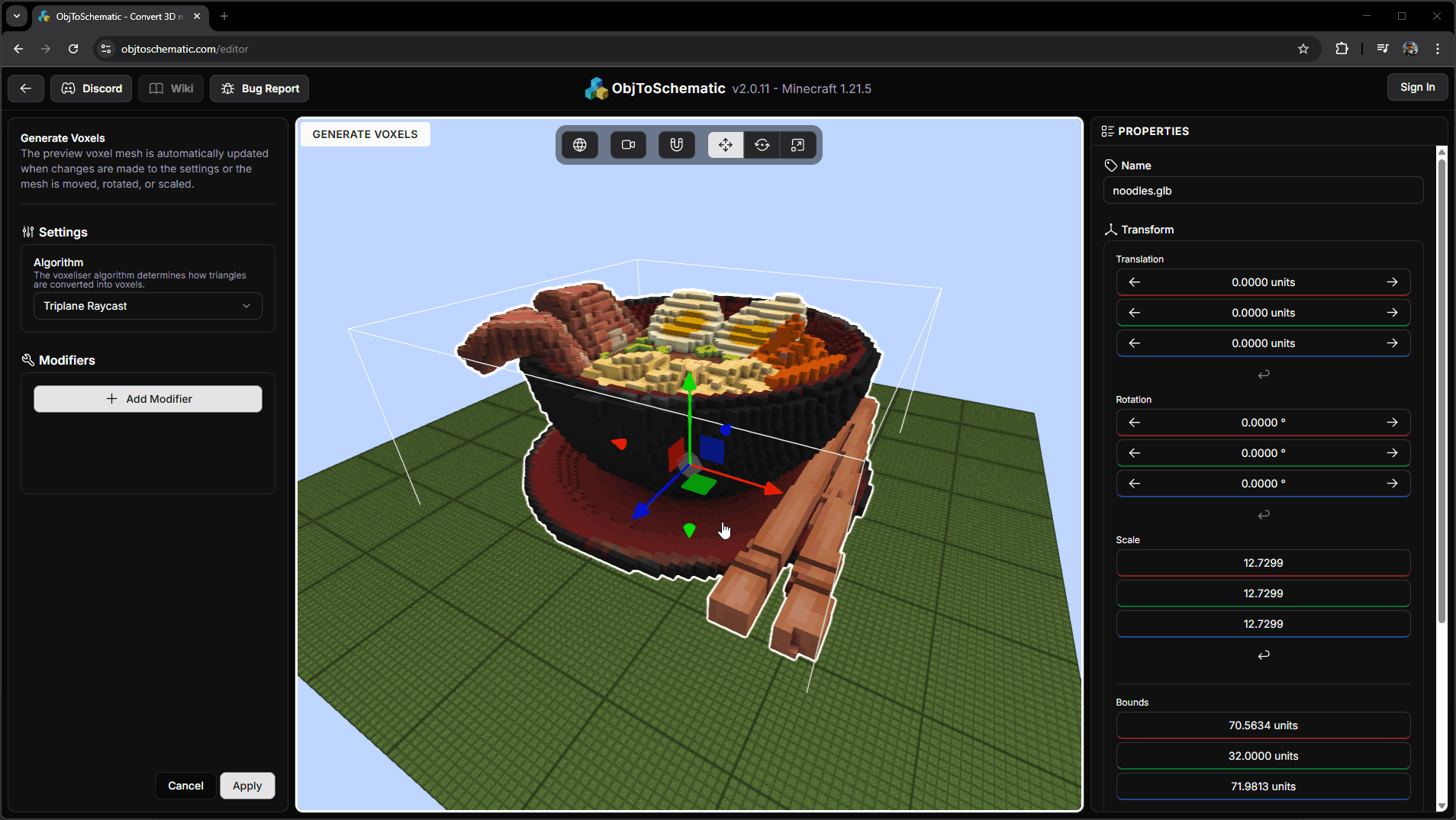
Task: Select the Rotate gizmo tool
Action: [762, 145]
